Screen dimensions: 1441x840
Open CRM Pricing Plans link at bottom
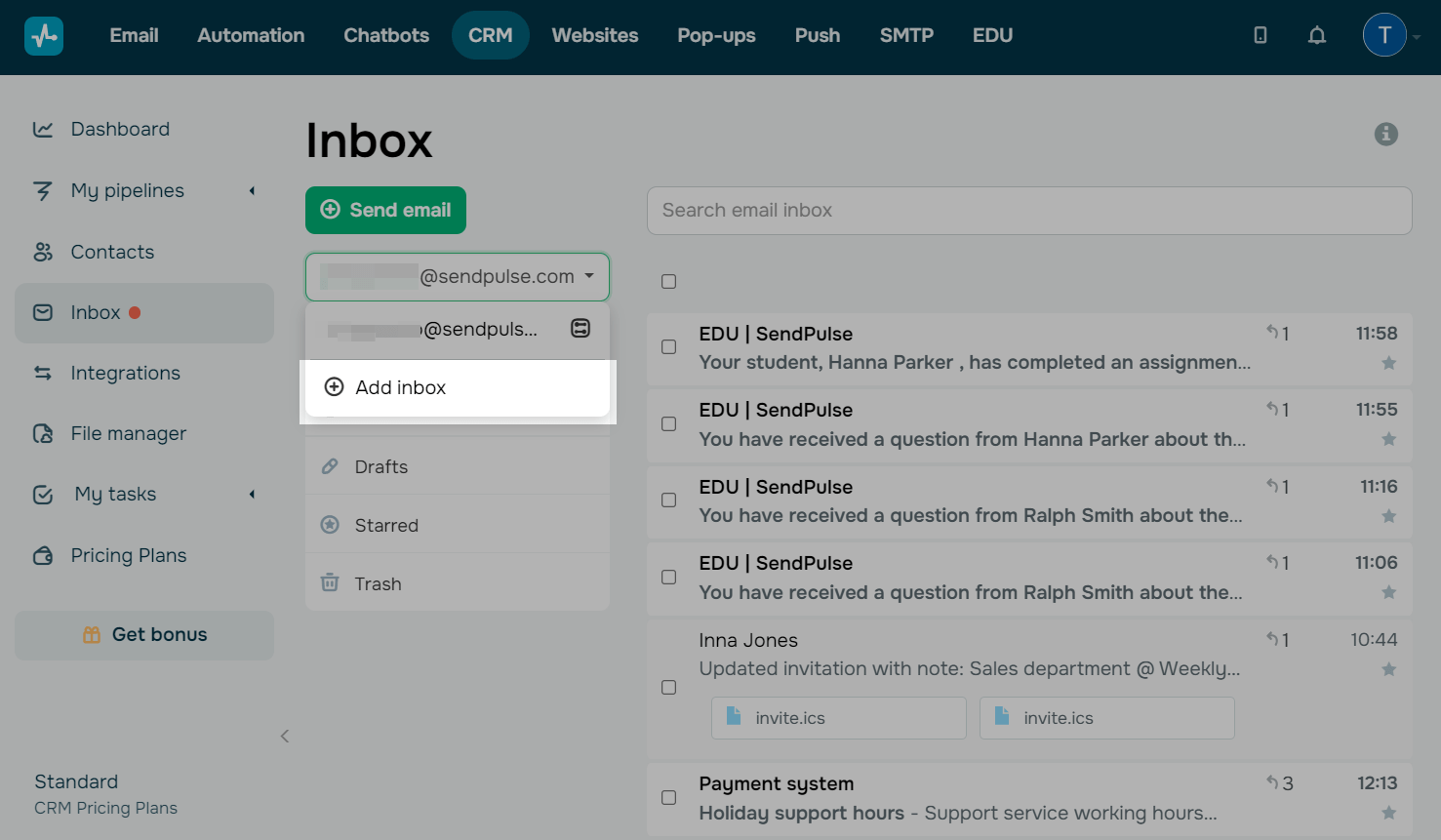(105, 808)
